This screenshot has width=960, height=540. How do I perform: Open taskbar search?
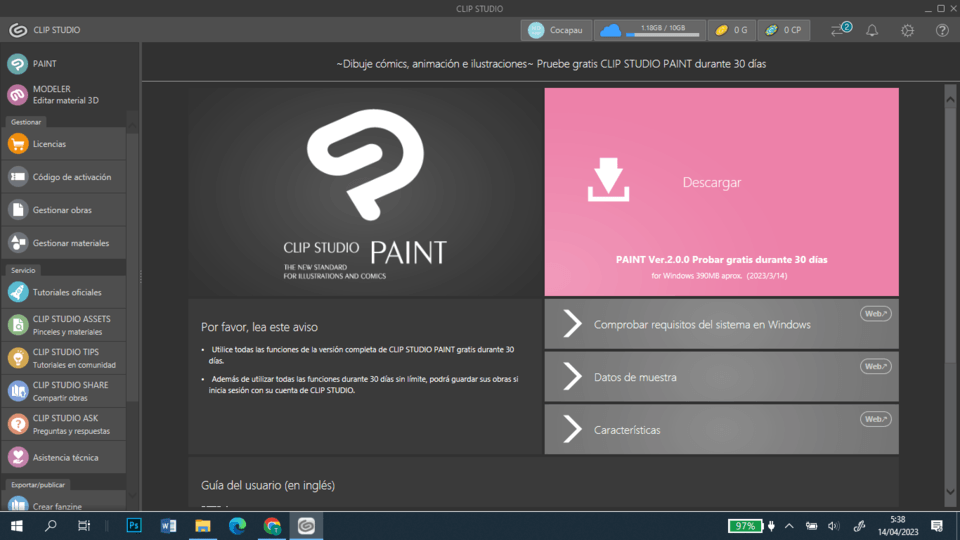click(51, 526)
